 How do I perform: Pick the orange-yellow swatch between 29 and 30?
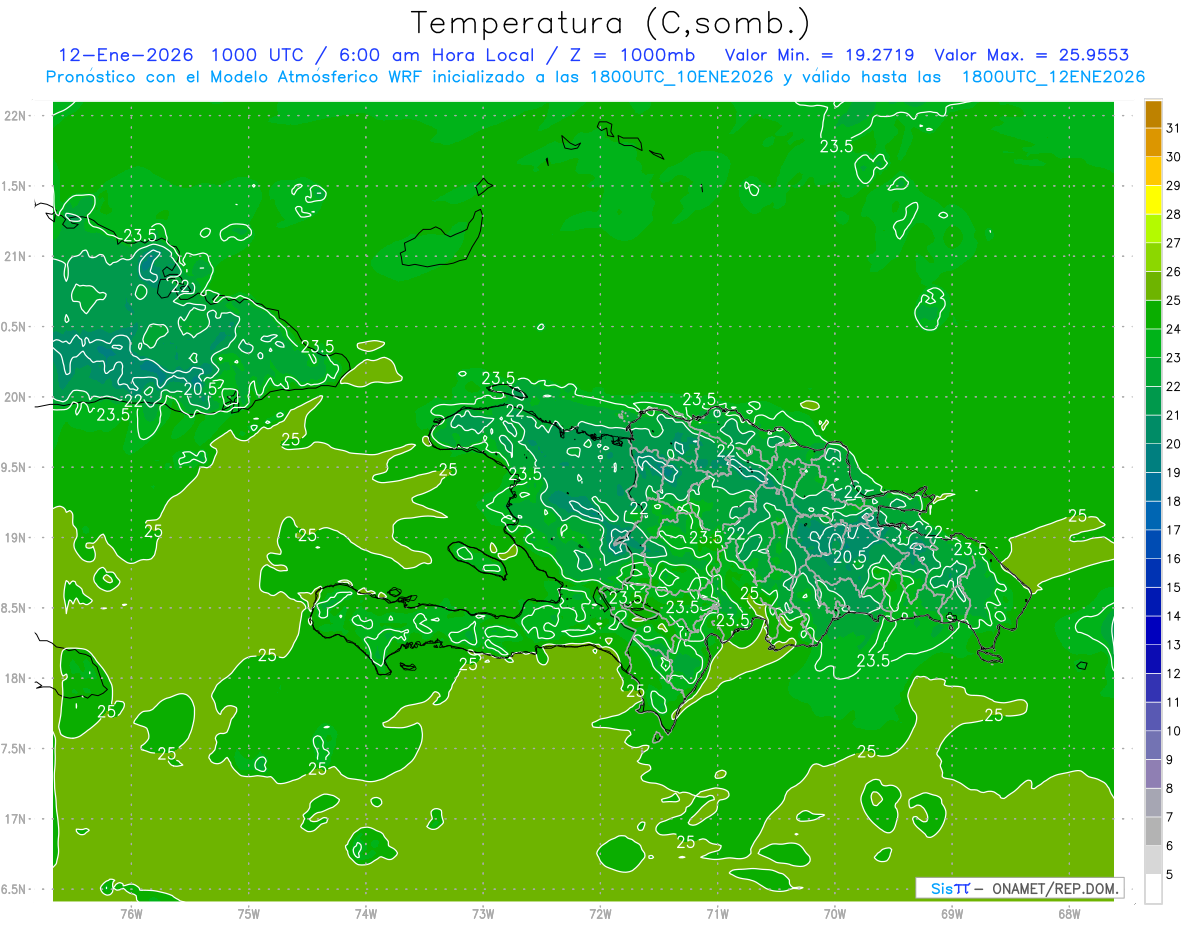click(1153, 171)
